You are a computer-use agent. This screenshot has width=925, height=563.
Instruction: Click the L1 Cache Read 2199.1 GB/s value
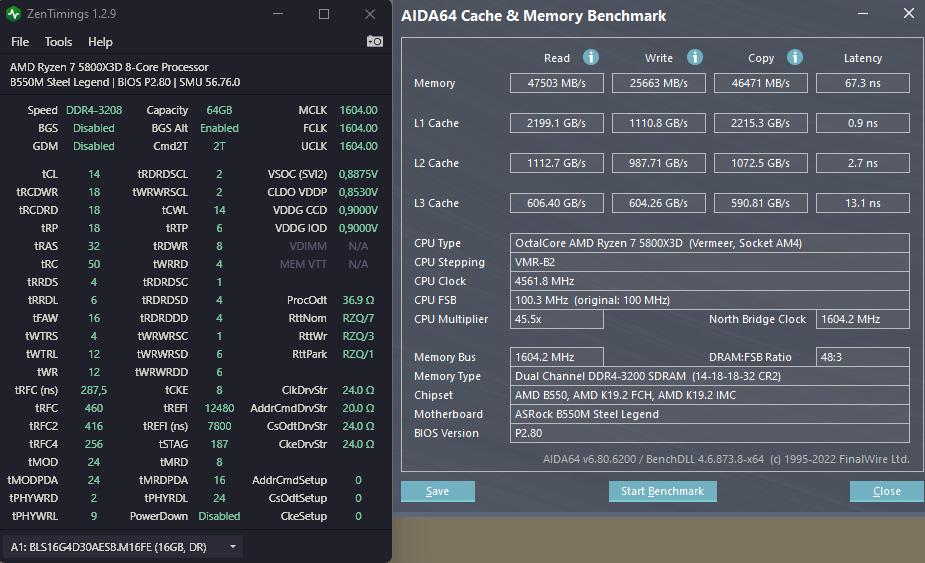click(x=557, y=123)
